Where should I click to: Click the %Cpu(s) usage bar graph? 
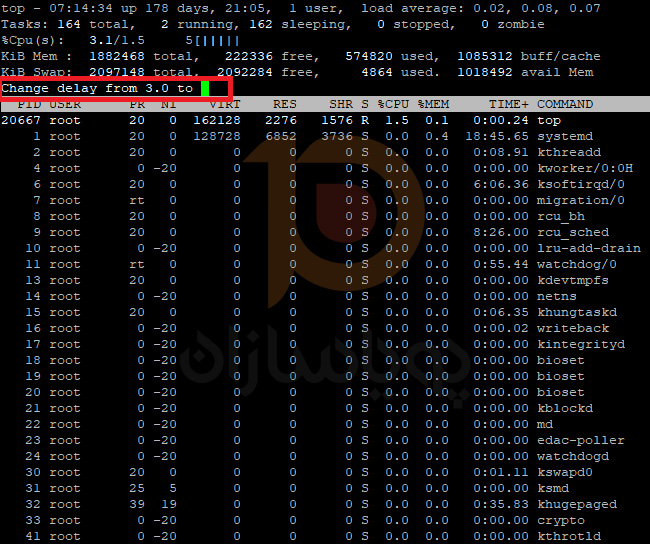(x=217, y=40)
